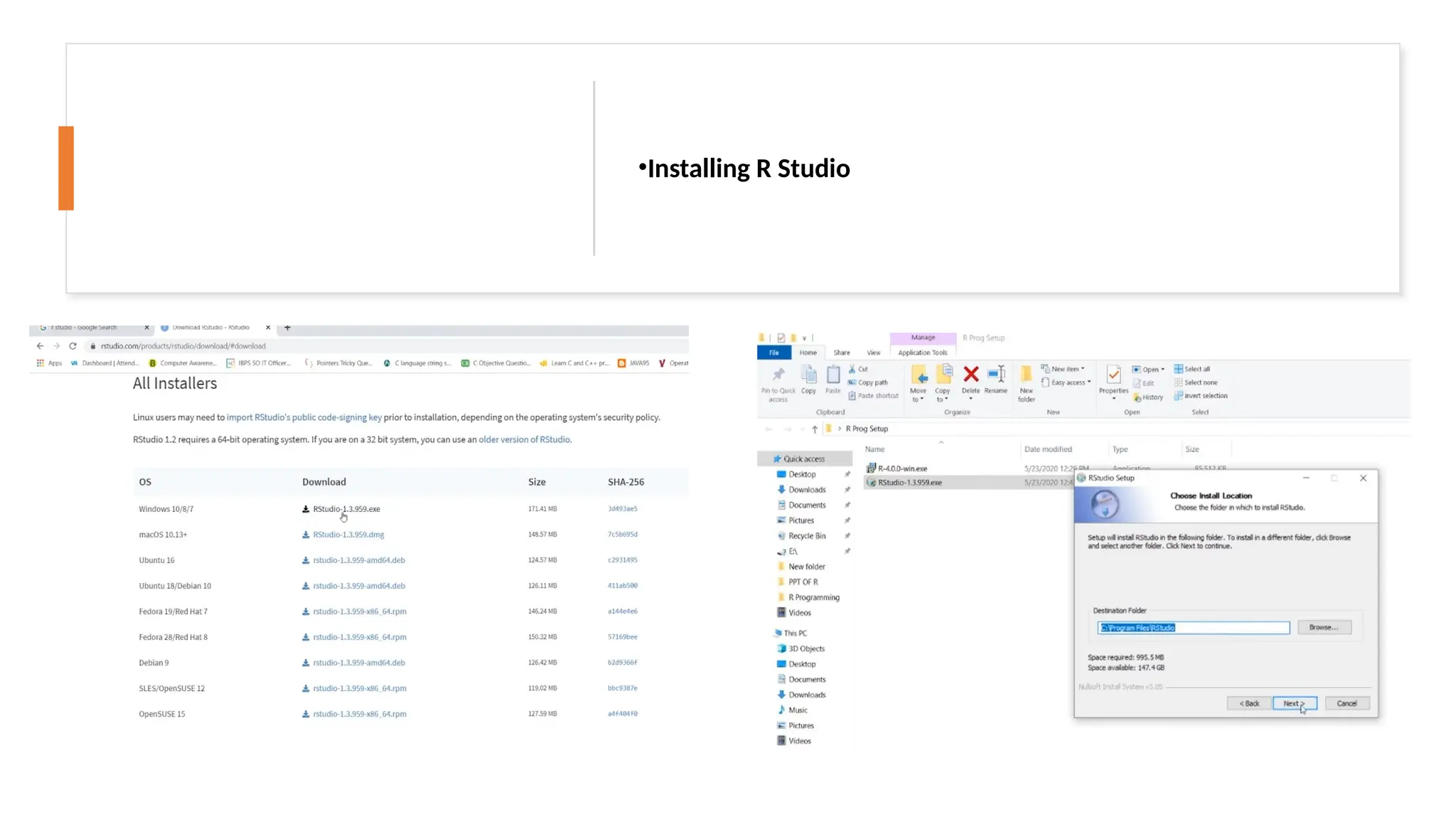Open the Apps bookmark grid icon
Screen dimensions: 1456x819
tap(41, 363)
